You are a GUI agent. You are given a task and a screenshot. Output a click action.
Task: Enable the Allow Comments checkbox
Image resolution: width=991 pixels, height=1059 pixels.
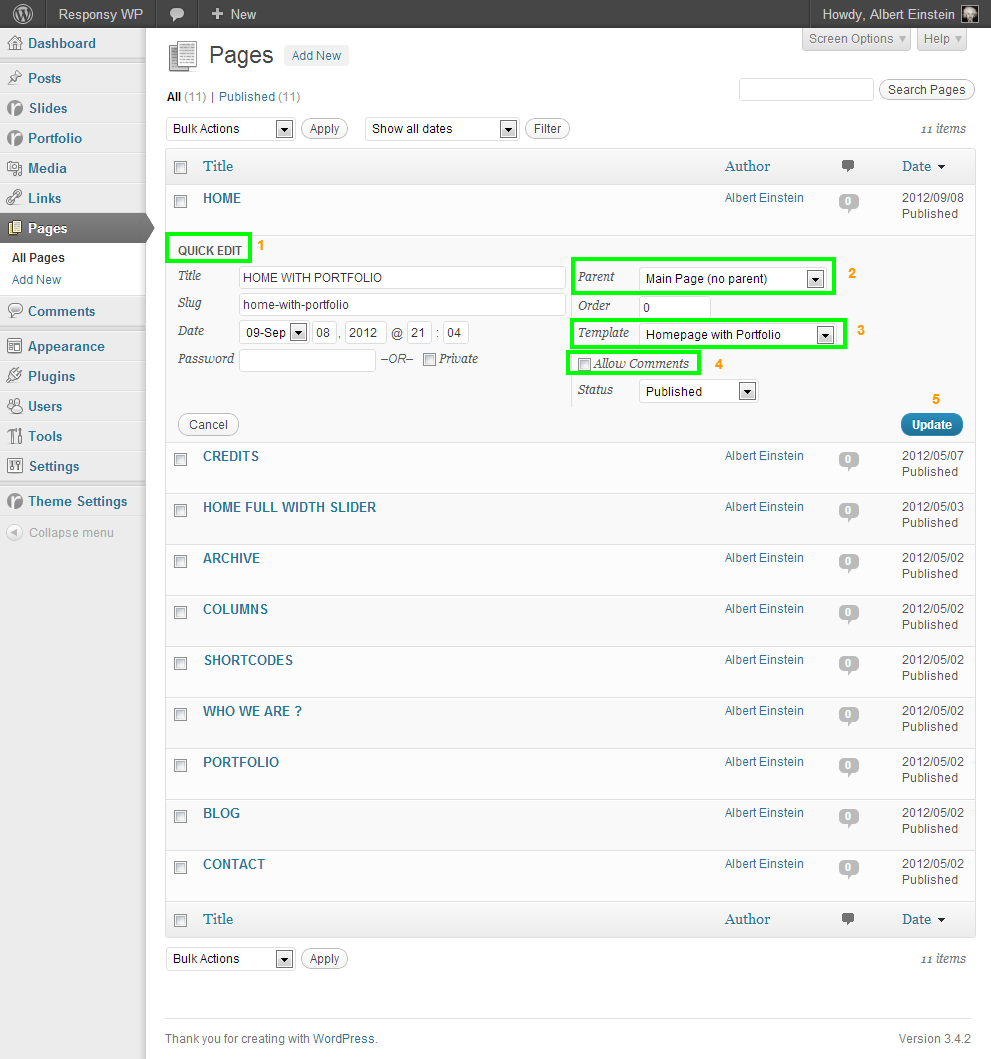coord(584,364)
